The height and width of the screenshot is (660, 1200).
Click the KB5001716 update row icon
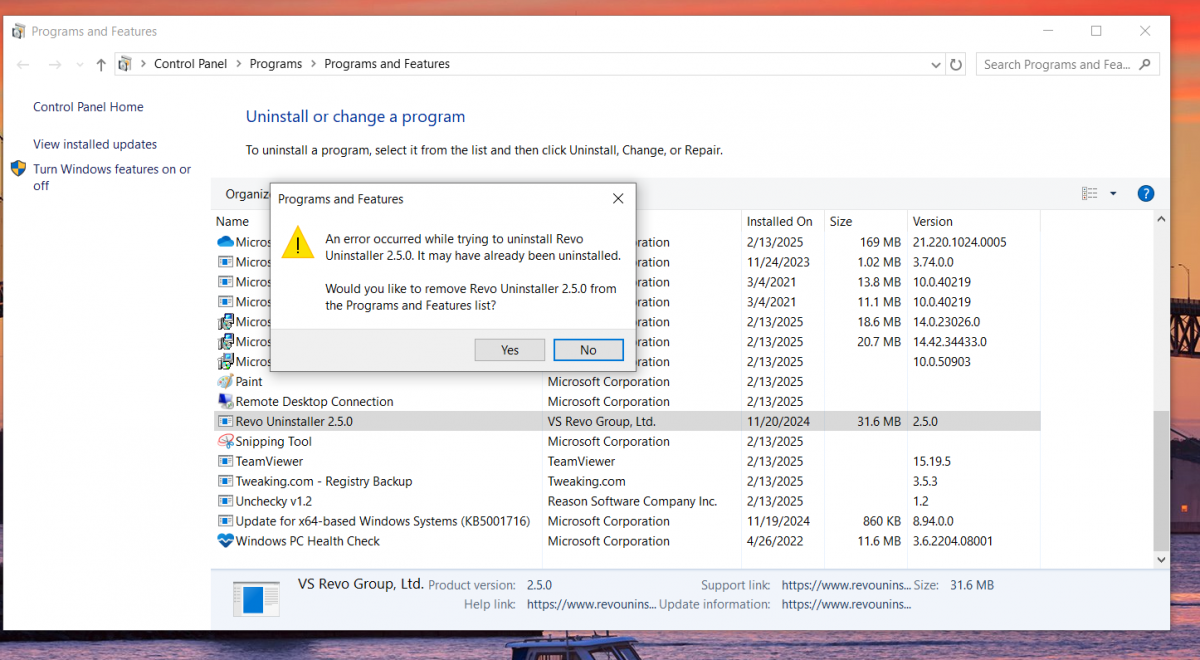pyautogui.click(x=225, y=521)
